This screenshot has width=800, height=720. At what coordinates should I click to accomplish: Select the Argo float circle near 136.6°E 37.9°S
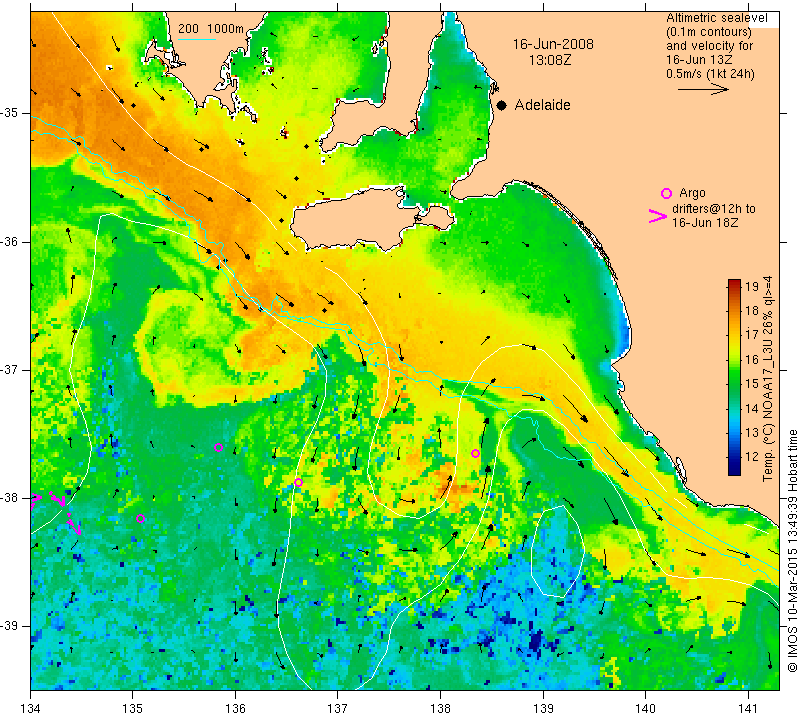[298, 483]
